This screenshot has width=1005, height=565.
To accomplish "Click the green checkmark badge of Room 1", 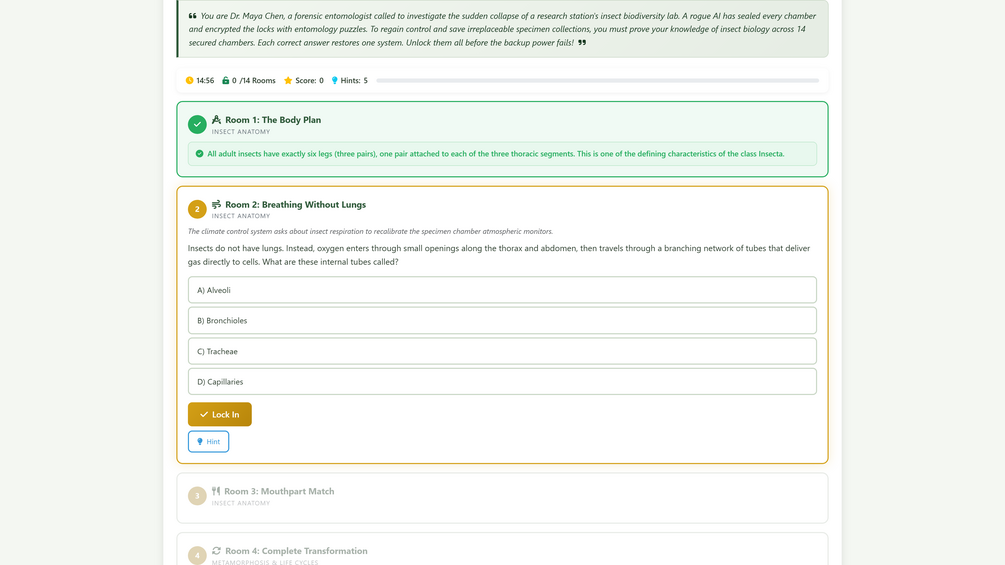I will (197, 124).
